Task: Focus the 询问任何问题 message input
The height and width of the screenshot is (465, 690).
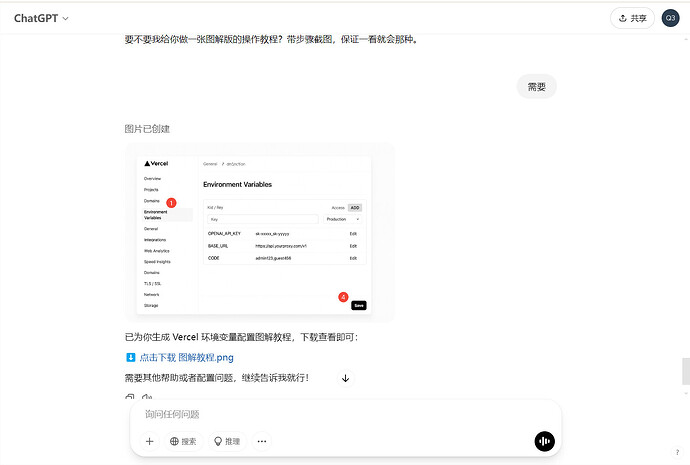Action: point(345,414)
